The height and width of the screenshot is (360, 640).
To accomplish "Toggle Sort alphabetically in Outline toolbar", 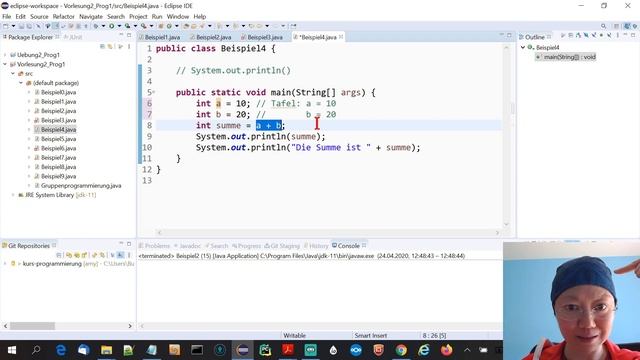I will [578, 36].
